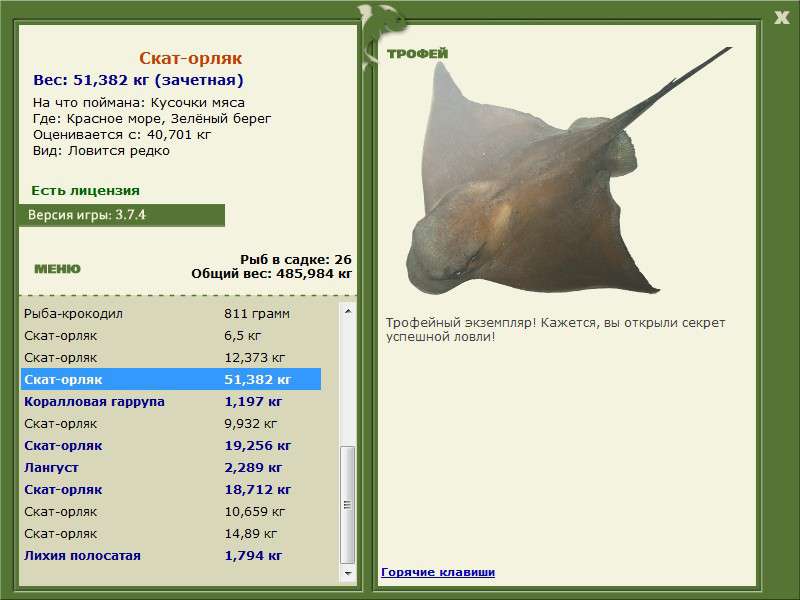Viewport: 800px width, 600px height.
Task: Select highlighted Скат-орляк 51,382 кг row
Action: (x=171, y=380)
